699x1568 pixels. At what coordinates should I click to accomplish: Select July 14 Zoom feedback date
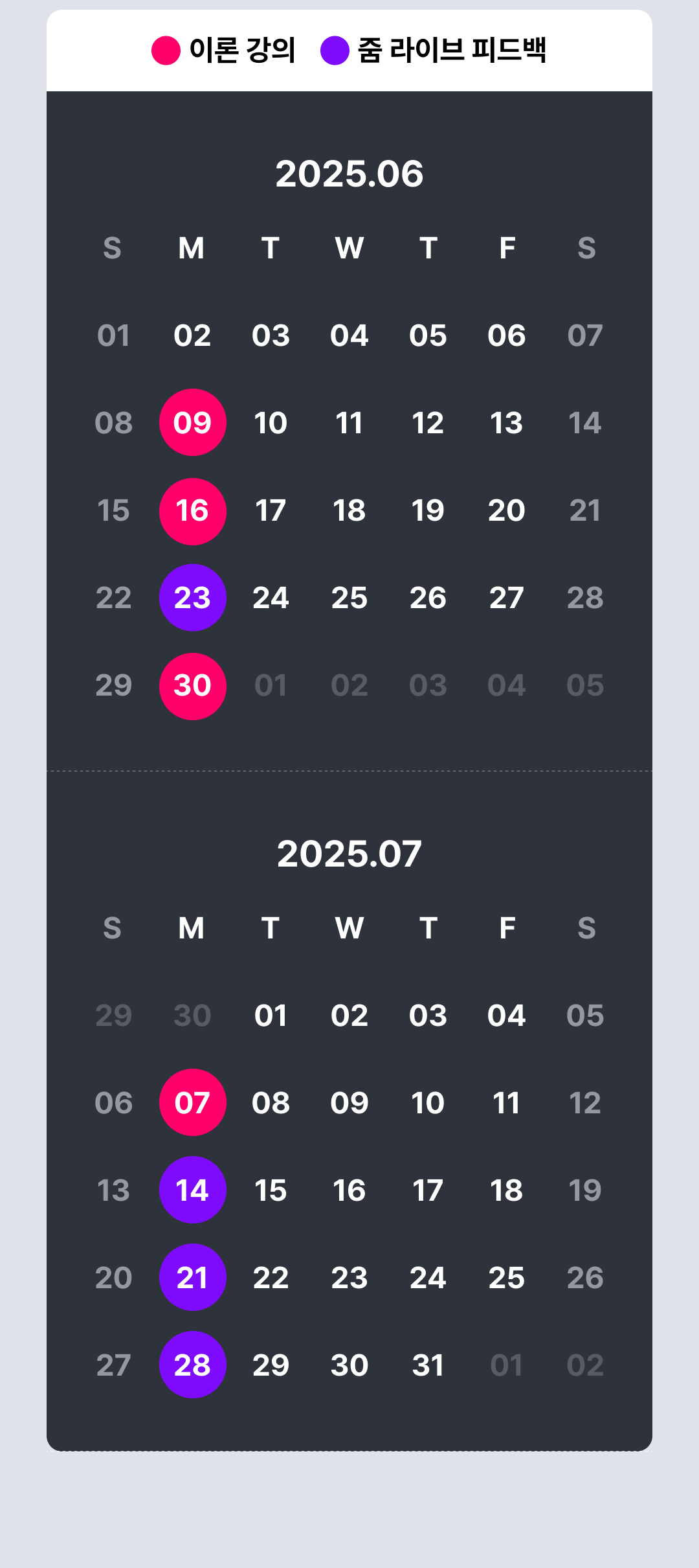[x=192, y=1190]
